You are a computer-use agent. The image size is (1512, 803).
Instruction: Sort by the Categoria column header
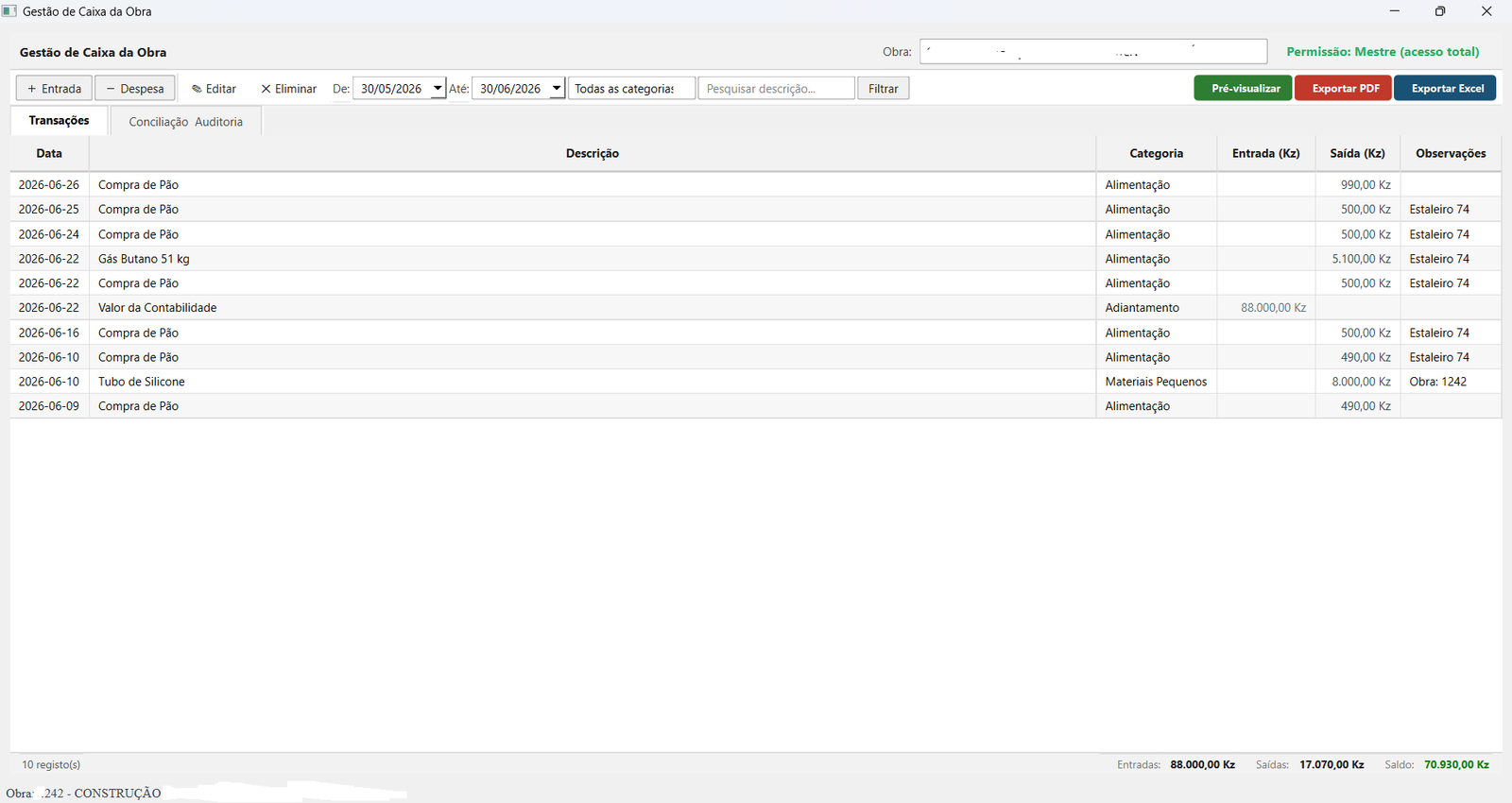point(1156,153)
